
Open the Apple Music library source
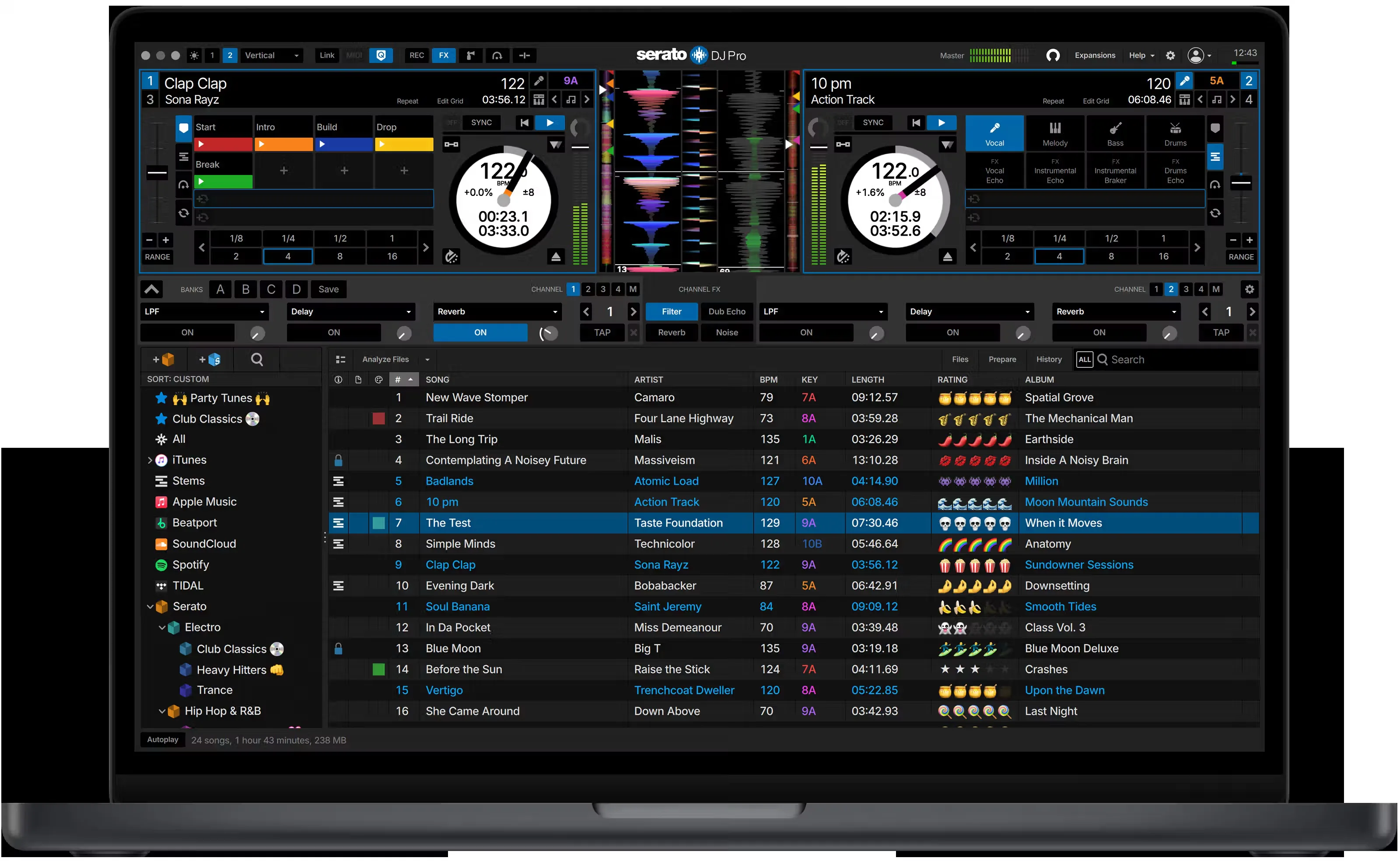coord(195,502)
